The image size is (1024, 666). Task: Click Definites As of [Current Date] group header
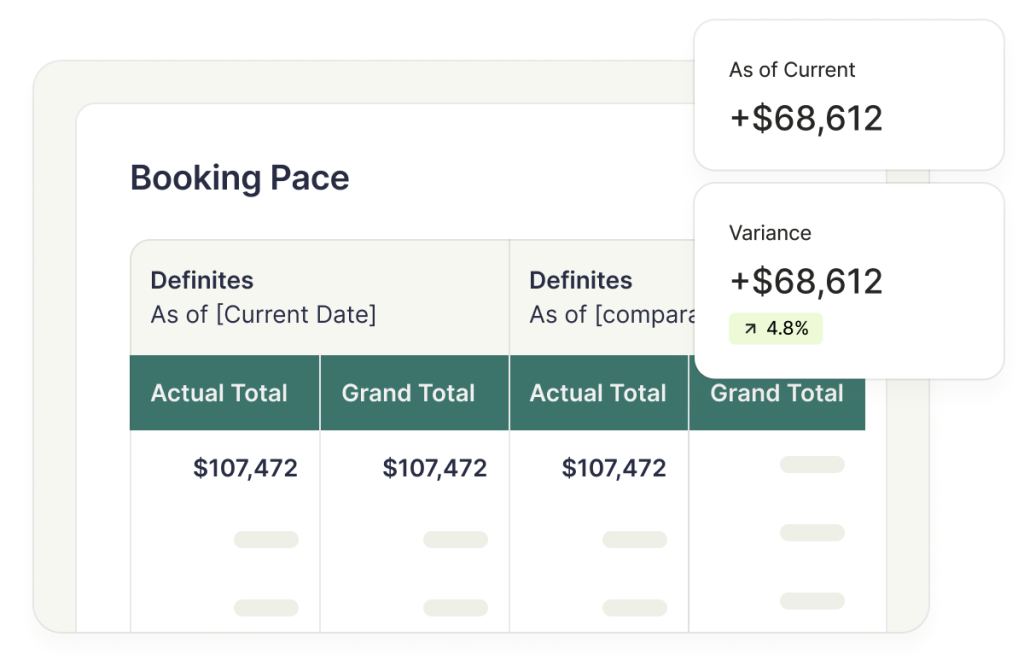[319, 298]
